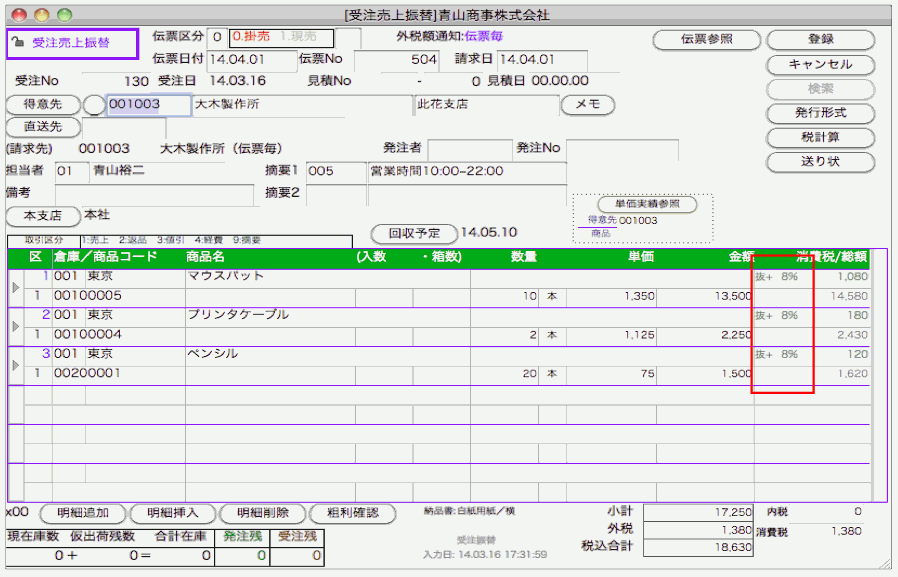Click the 倉庫／商品コード column header
This screenshot has height=577, width=898.
tap(105, 257)
